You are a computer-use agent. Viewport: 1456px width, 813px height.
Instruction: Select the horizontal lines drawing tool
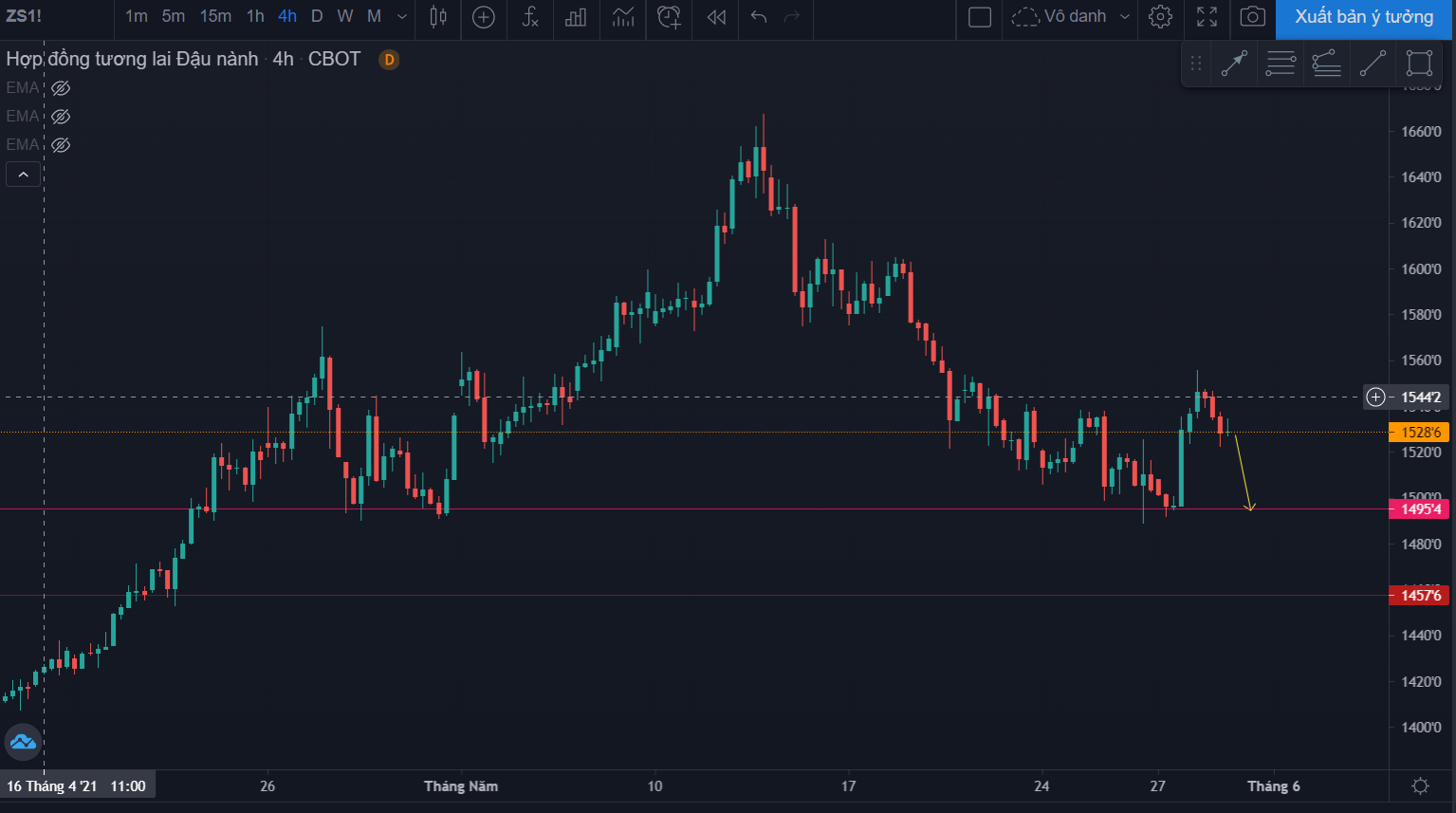coord(1281,64)
